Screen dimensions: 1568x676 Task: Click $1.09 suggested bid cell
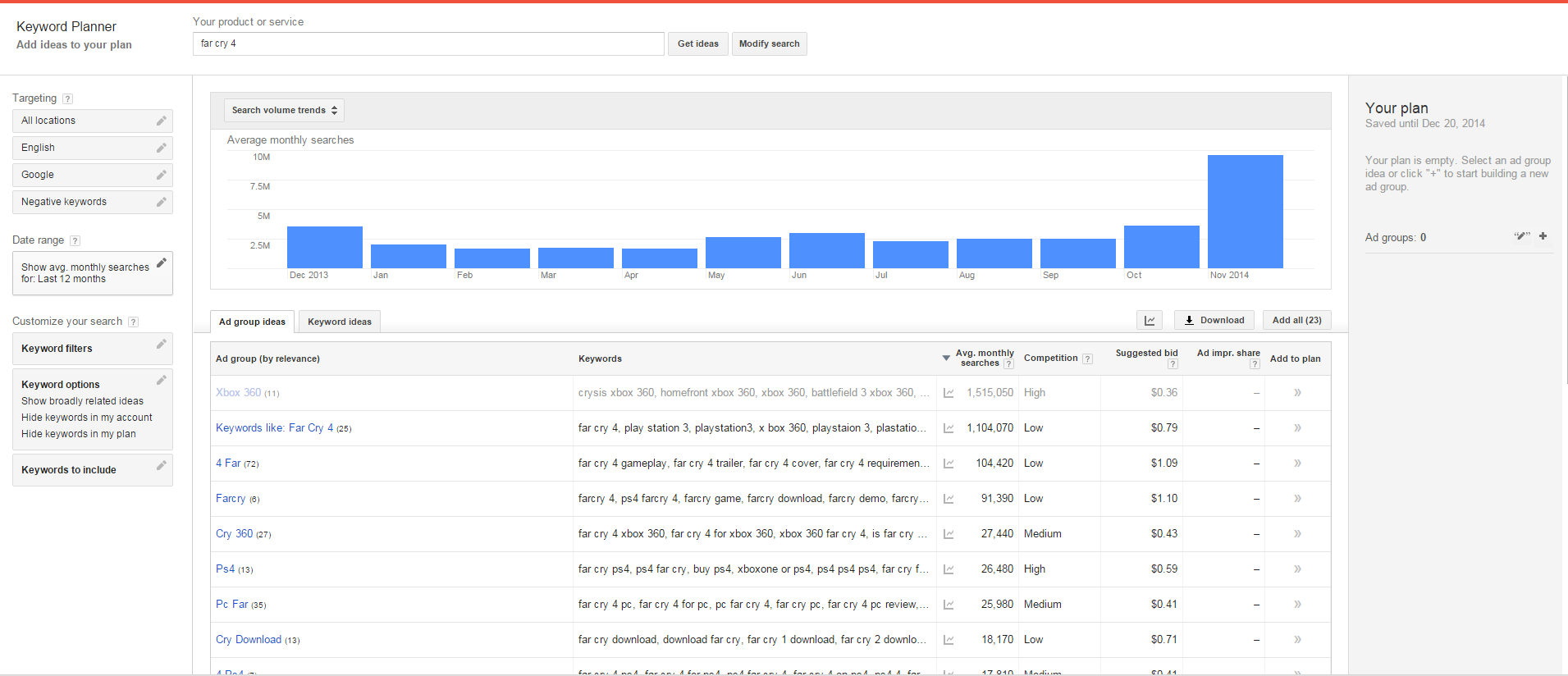[1163, 464]
